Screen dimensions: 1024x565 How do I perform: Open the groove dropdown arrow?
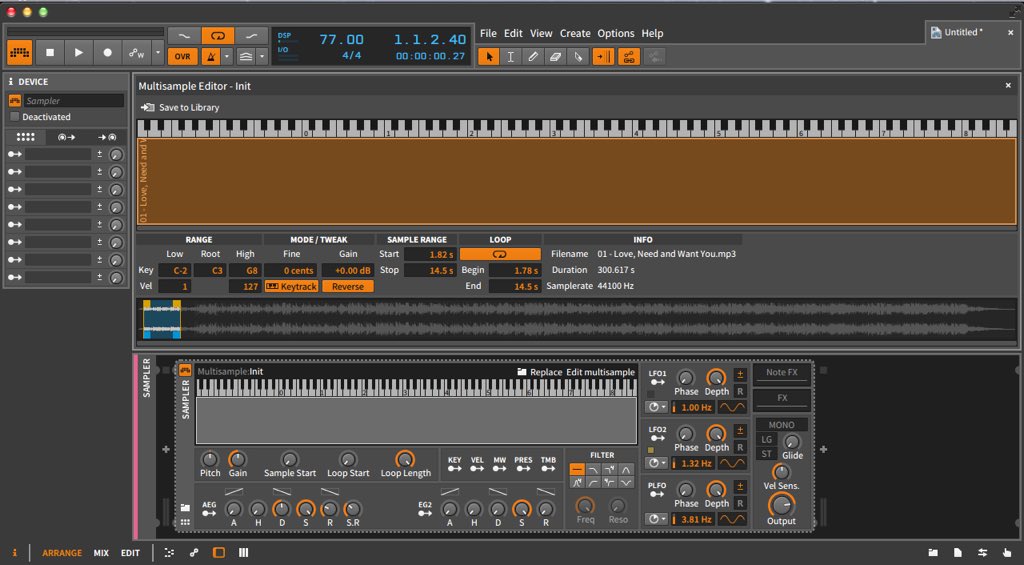coord(262,56)
